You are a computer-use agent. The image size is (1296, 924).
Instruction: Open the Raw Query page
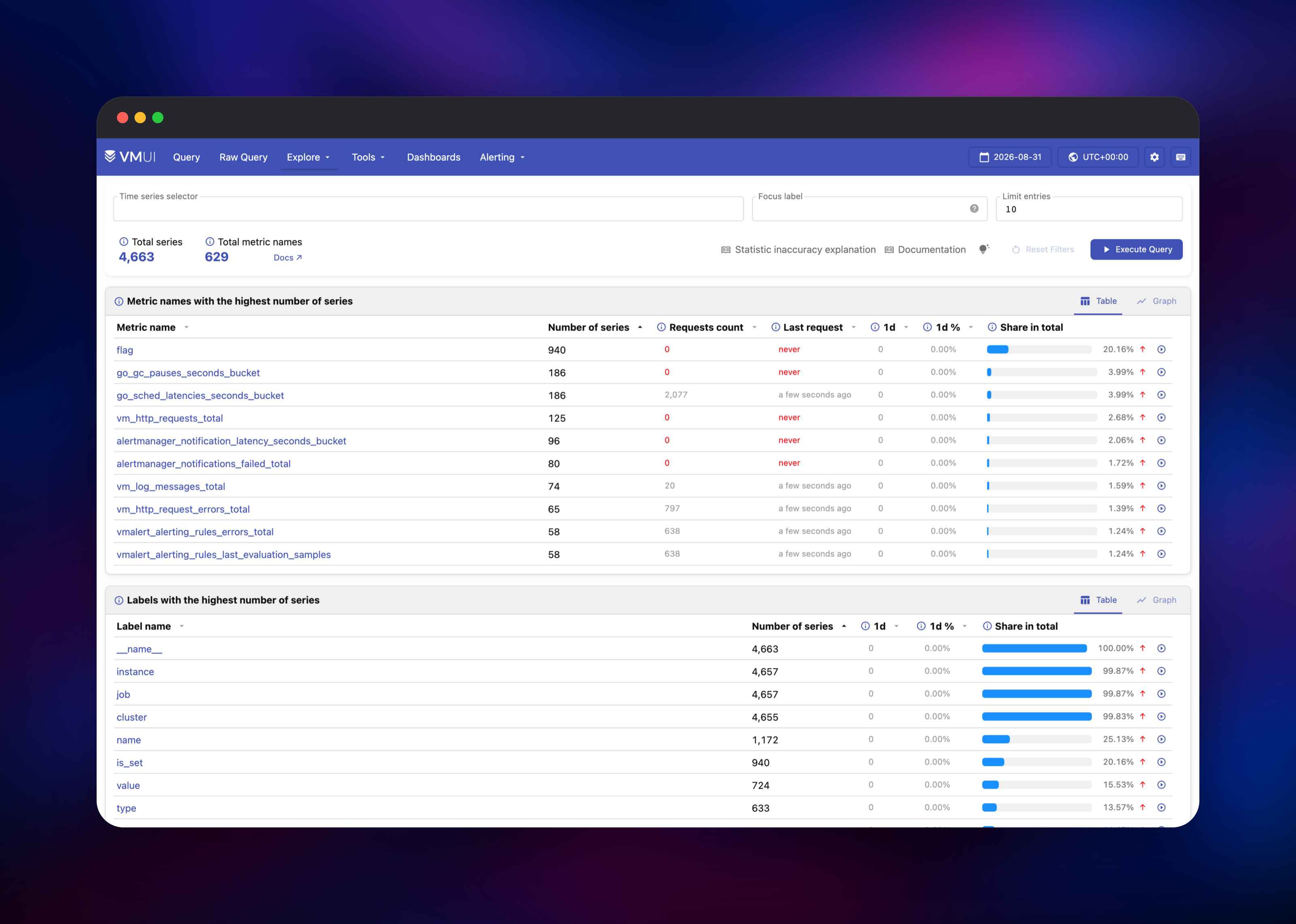(x=243, y=157)
